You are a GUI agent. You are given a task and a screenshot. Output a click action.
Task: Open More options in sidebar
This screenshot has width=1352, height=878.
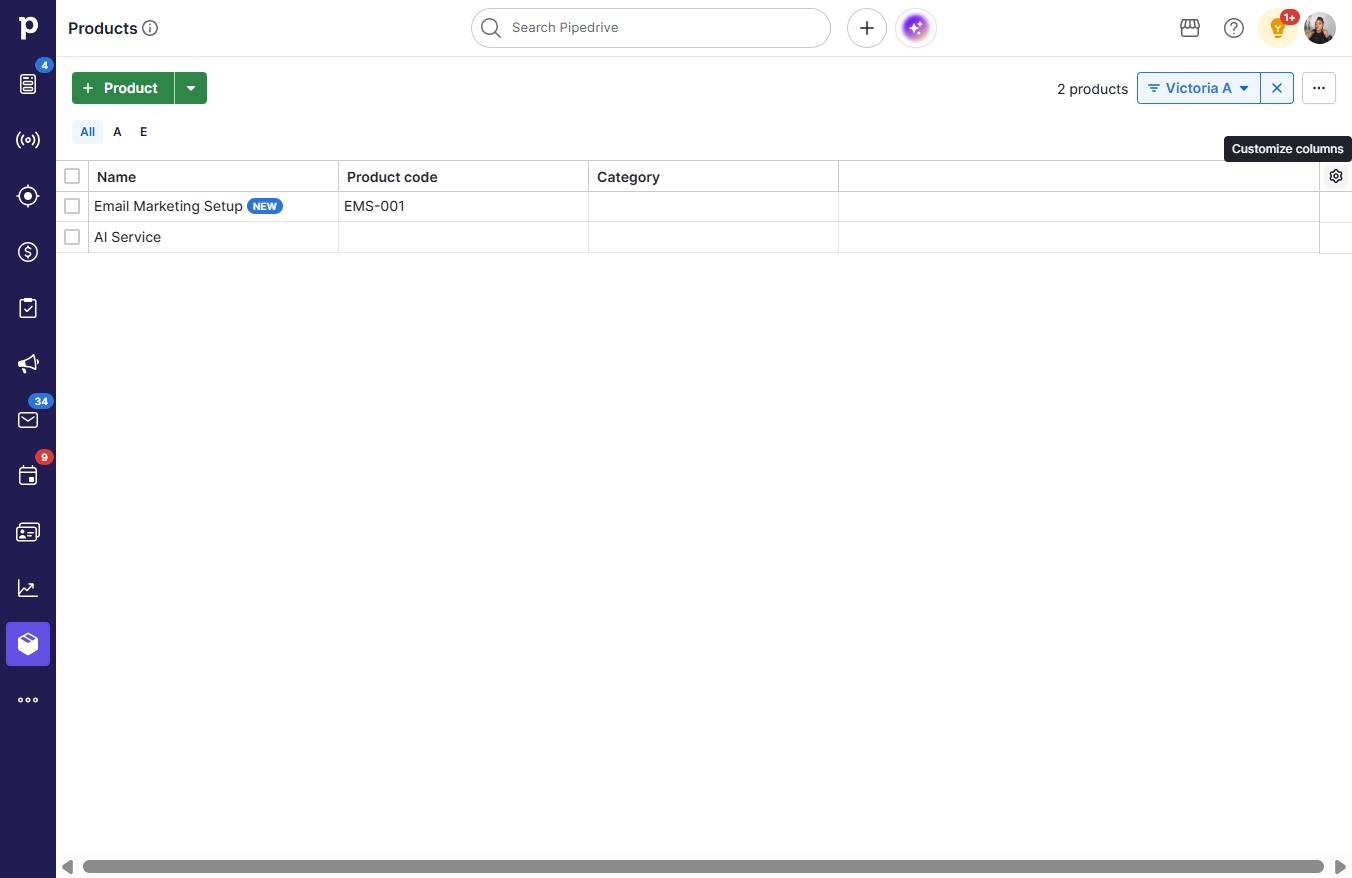[x=28, y=700]
